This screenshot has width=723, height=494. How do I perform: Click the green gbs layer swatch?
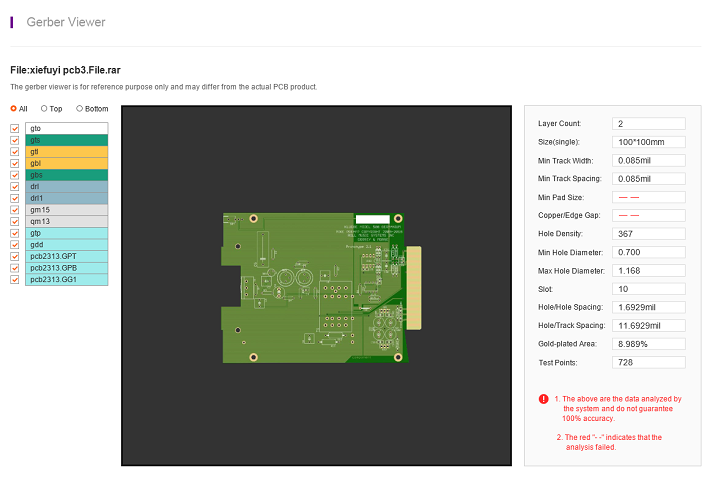point(66,175)
